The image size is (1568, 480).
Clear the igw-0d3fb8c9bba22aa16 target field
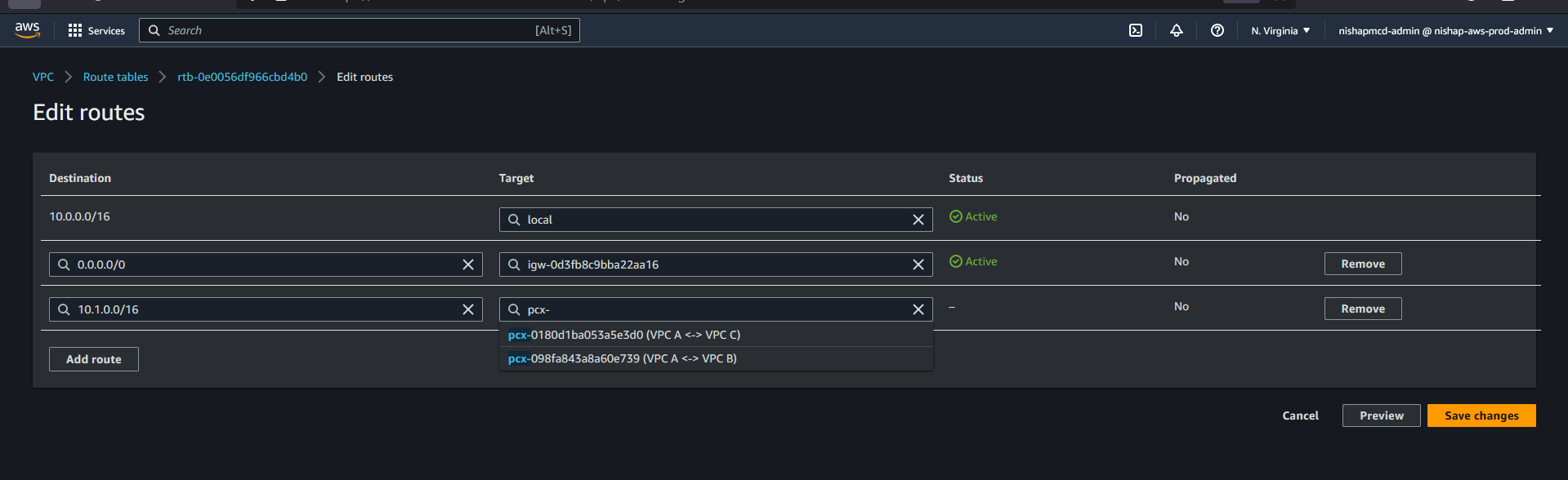[918, 264]
